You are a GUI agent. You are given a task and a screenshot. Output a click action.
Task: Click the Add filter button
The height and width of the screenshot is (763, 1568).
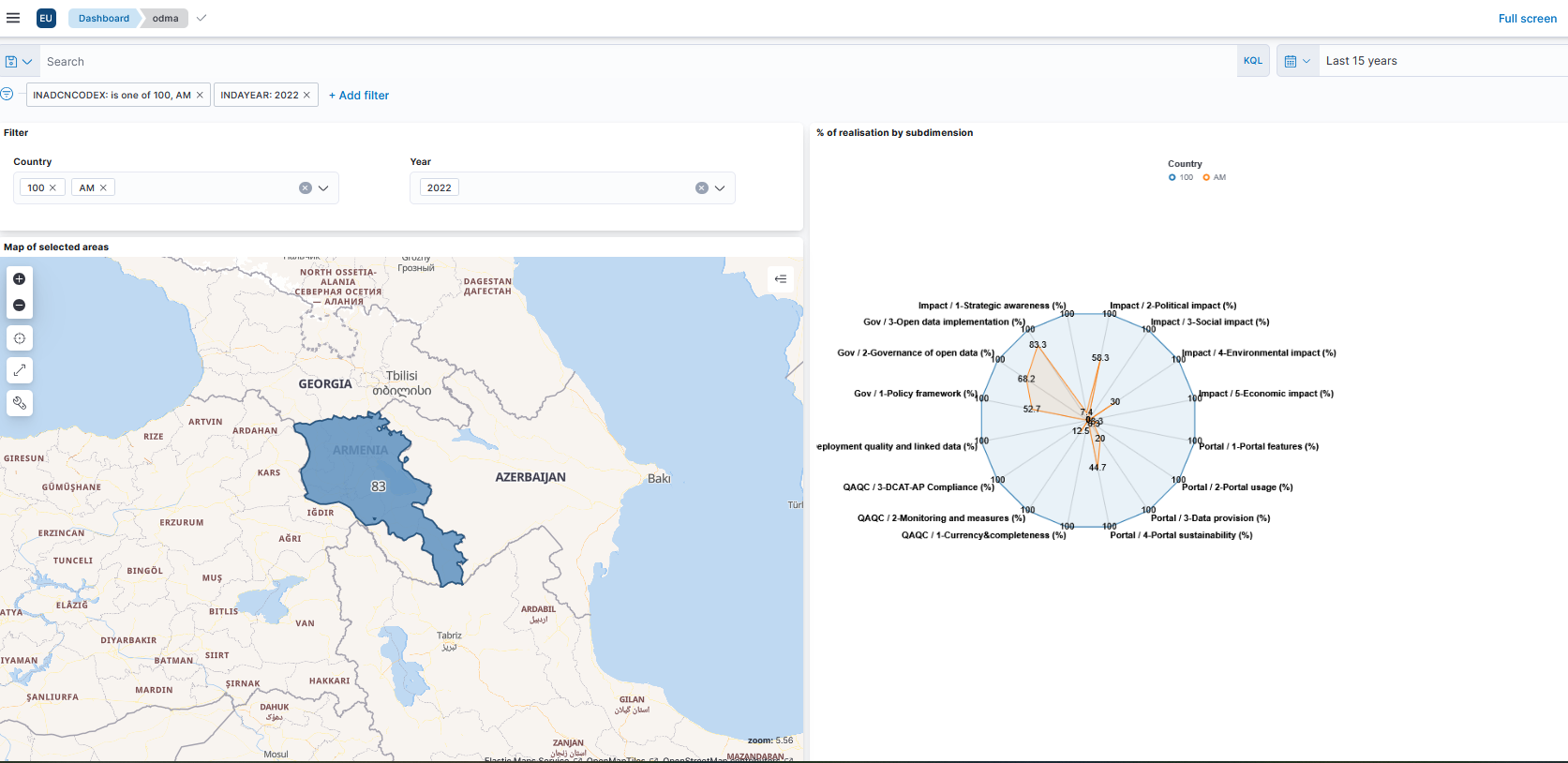click(x=359, y=96)
